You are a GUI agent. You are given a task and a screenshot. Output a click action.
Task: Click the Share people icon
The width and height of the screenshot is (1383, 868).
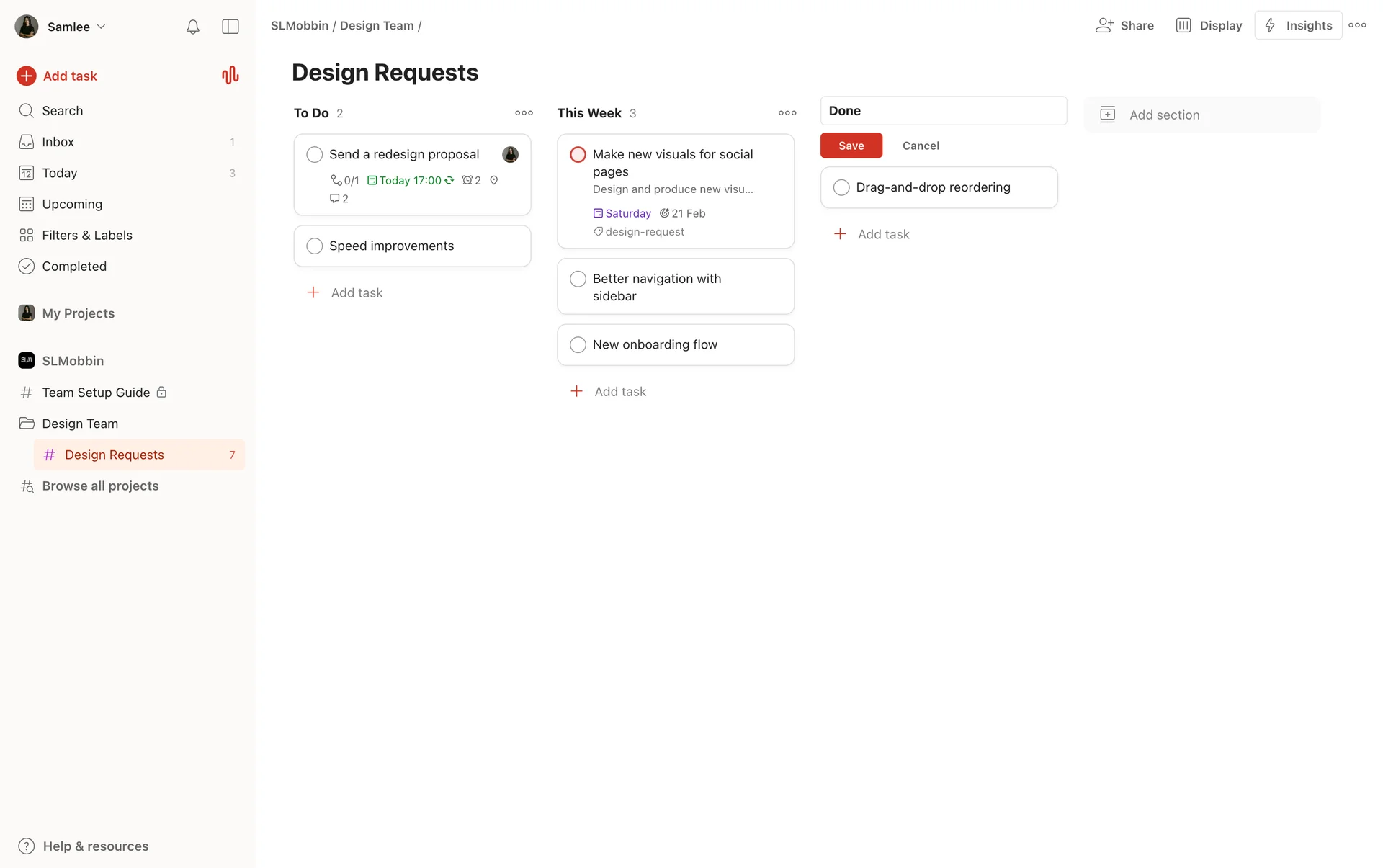click(1104, 25)
